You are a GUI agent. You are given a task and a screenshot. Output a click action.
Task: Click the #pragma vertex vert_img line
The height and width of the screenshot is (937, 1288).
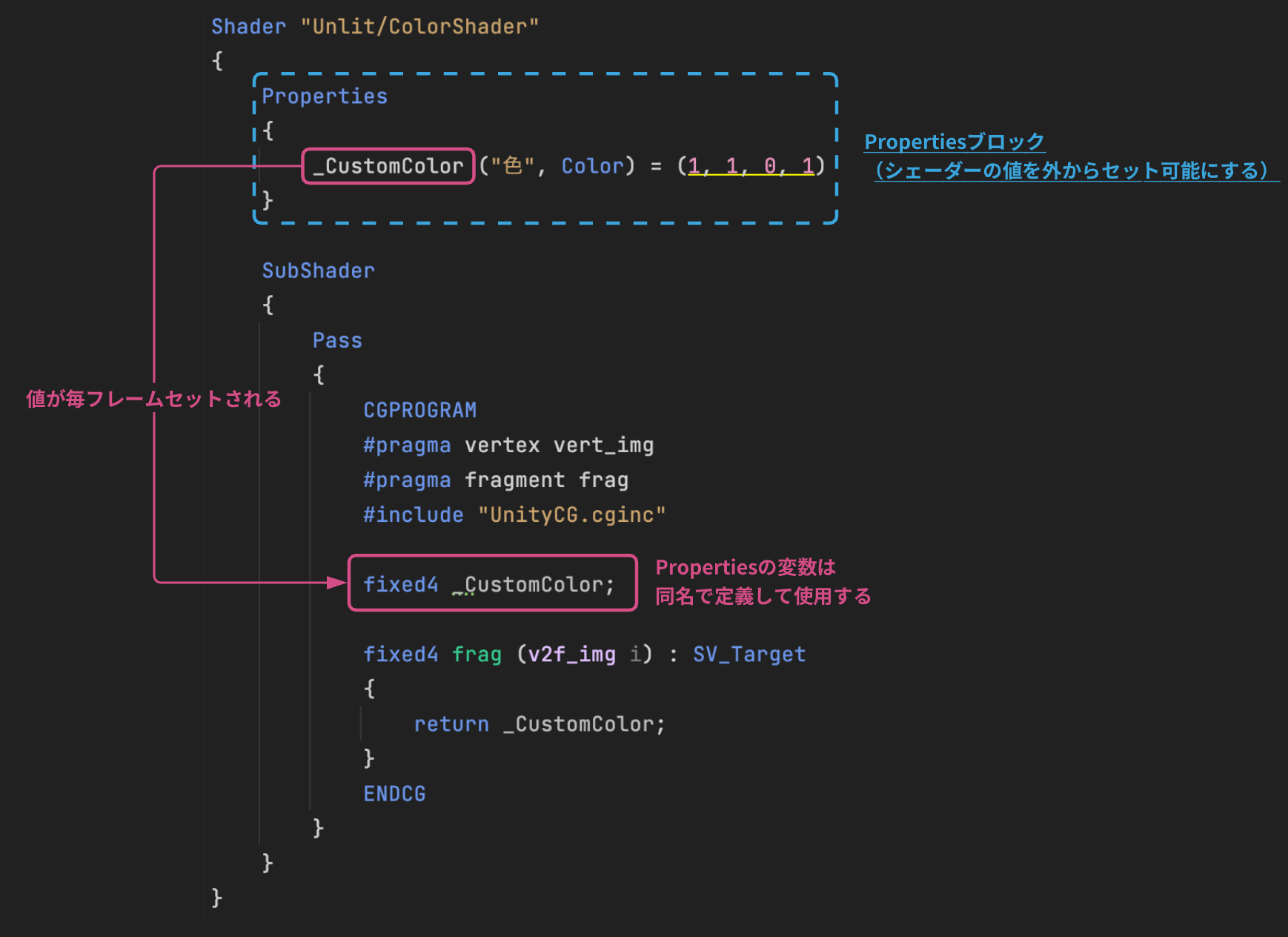tap(508, 445)
